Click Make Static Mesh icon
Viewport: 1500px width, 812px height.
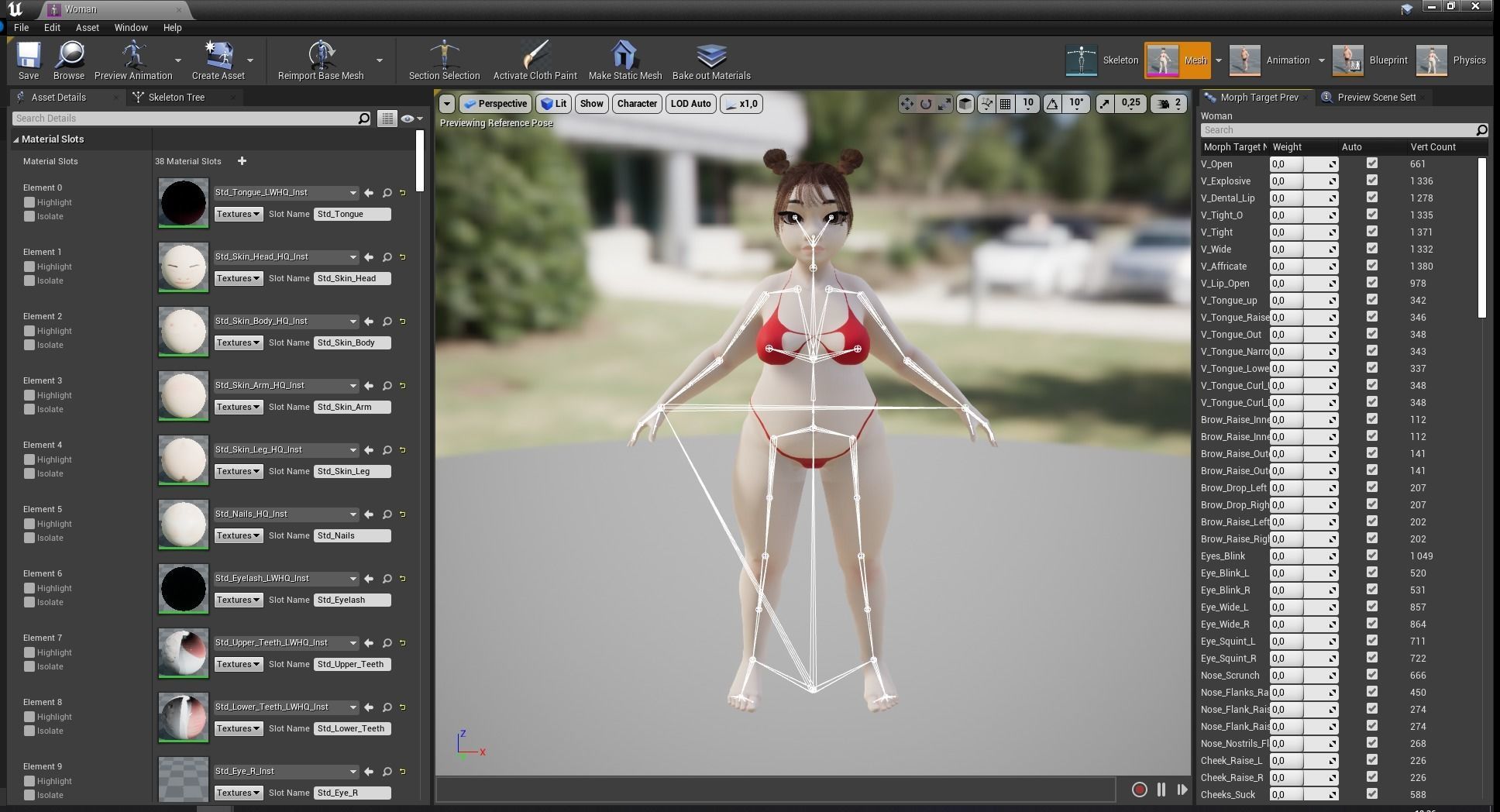pyautogui.click(x=624, y=60)
